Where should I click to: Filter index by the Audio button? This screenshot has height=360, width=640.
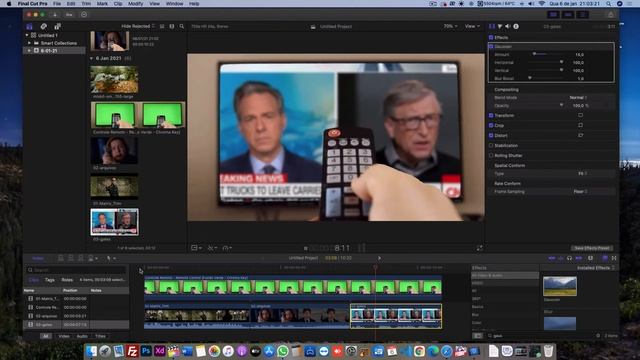(82, 336)
